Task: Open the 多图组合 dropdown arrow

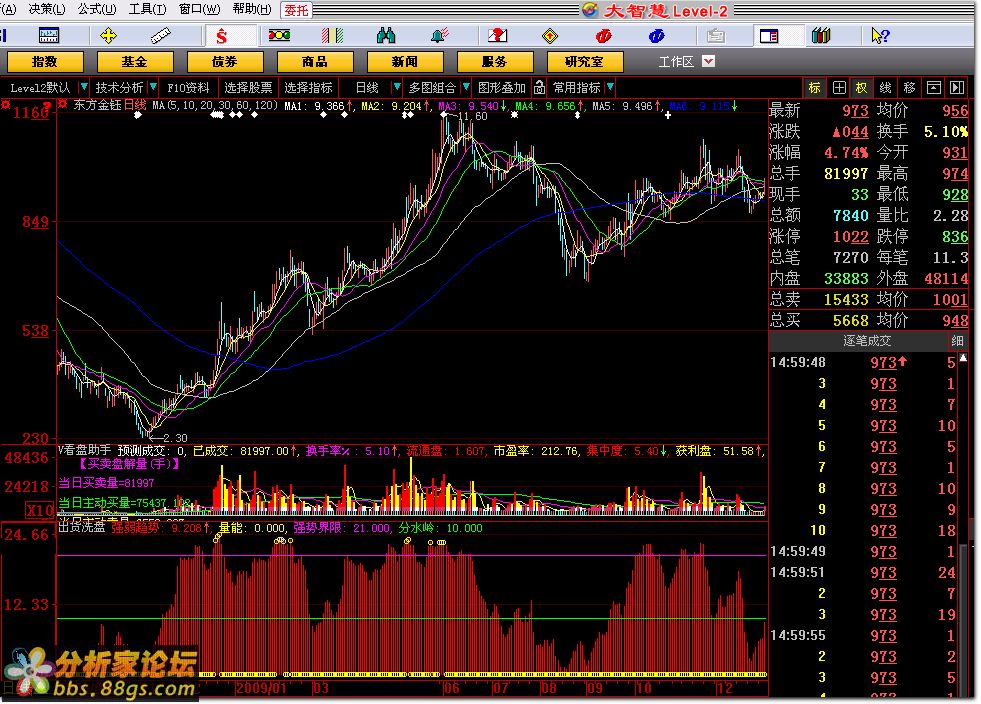Action: (x=465, y=87)
